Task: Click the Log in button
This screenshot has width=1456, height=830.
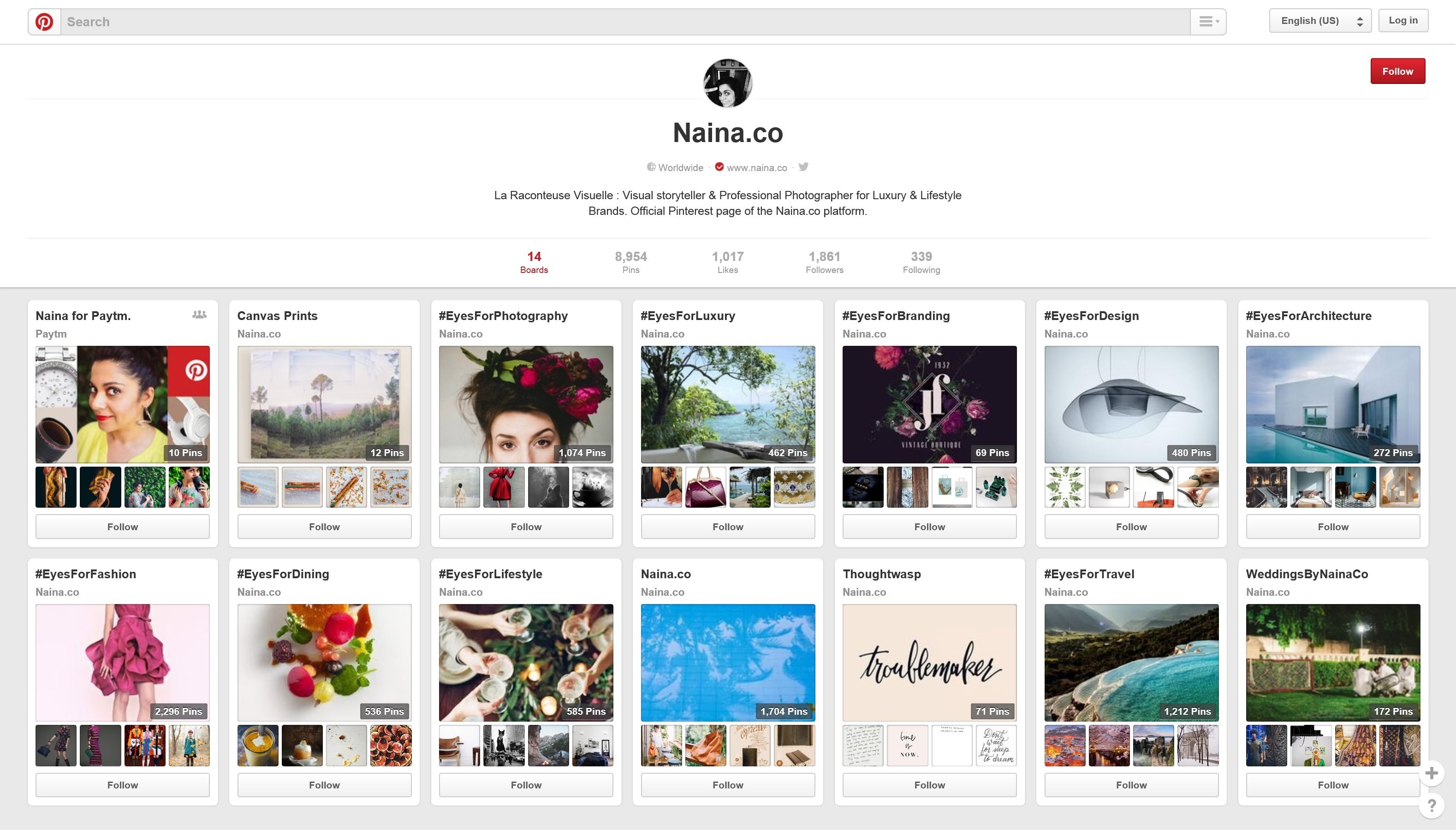Action: [x=1403, y=21]
